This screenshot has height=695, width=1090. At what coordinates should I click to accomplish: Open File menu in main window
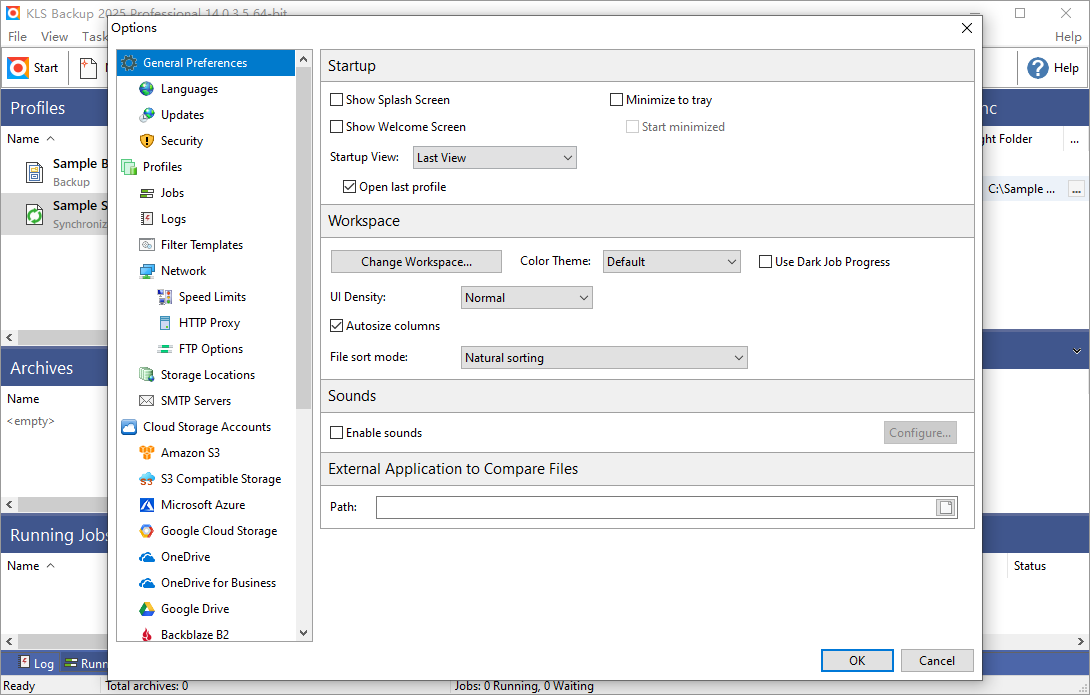pos(17,37)
